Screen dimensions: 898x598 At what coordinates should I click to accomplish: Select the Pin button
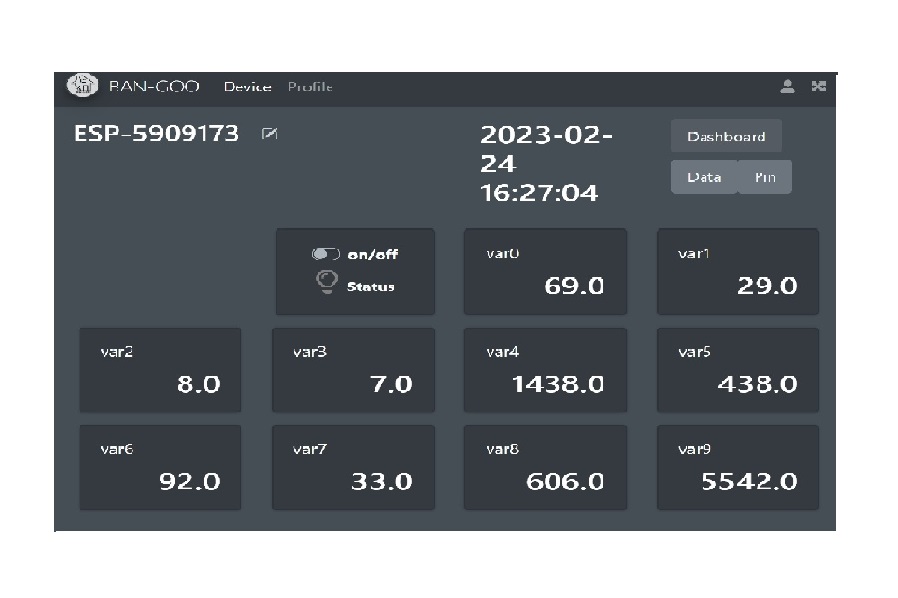[x=765, y=177]
